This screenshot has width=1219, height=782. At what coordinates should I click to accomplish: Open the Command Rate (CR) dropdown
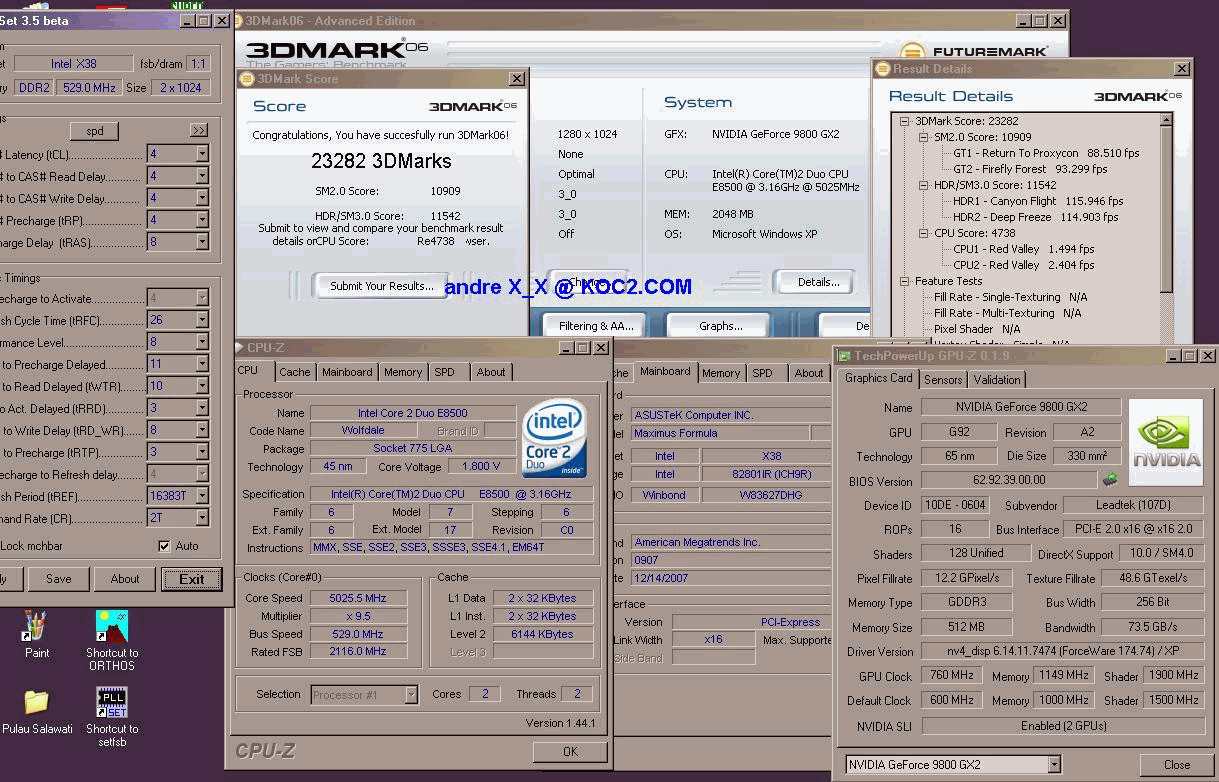point(202,518)
